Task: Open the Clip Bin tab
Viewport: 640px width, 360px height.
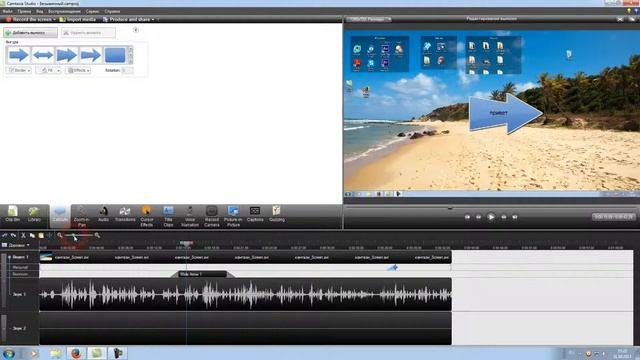Action: tap(13, 214)
